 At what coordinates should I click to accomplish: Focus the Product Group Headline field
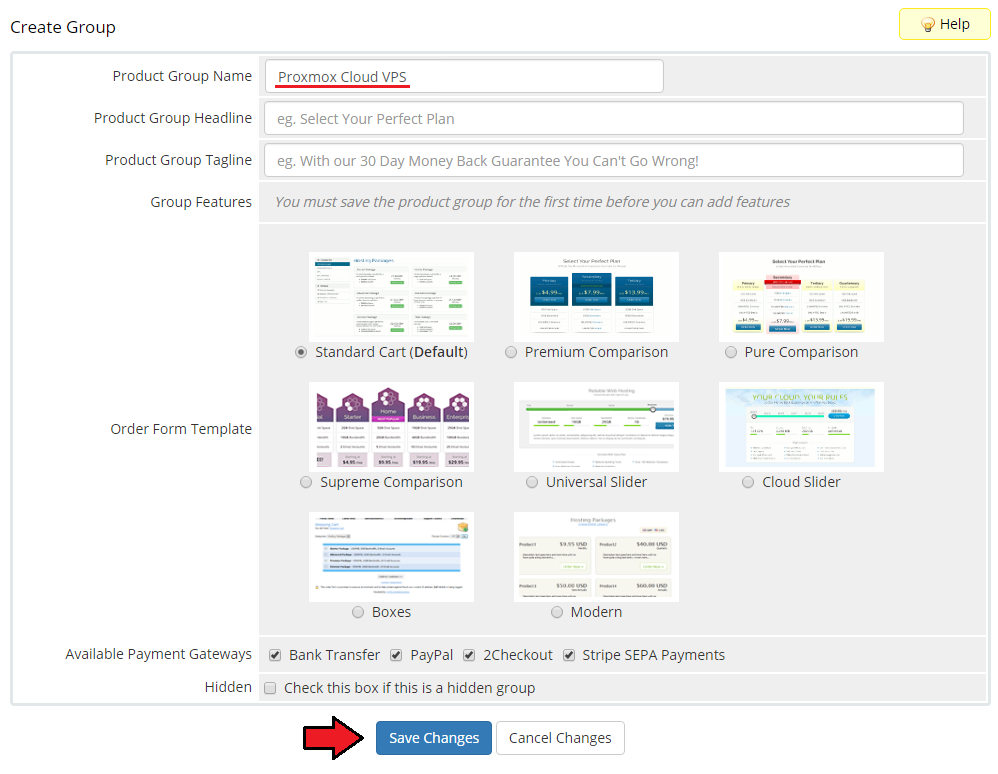[x=613, y=118]
